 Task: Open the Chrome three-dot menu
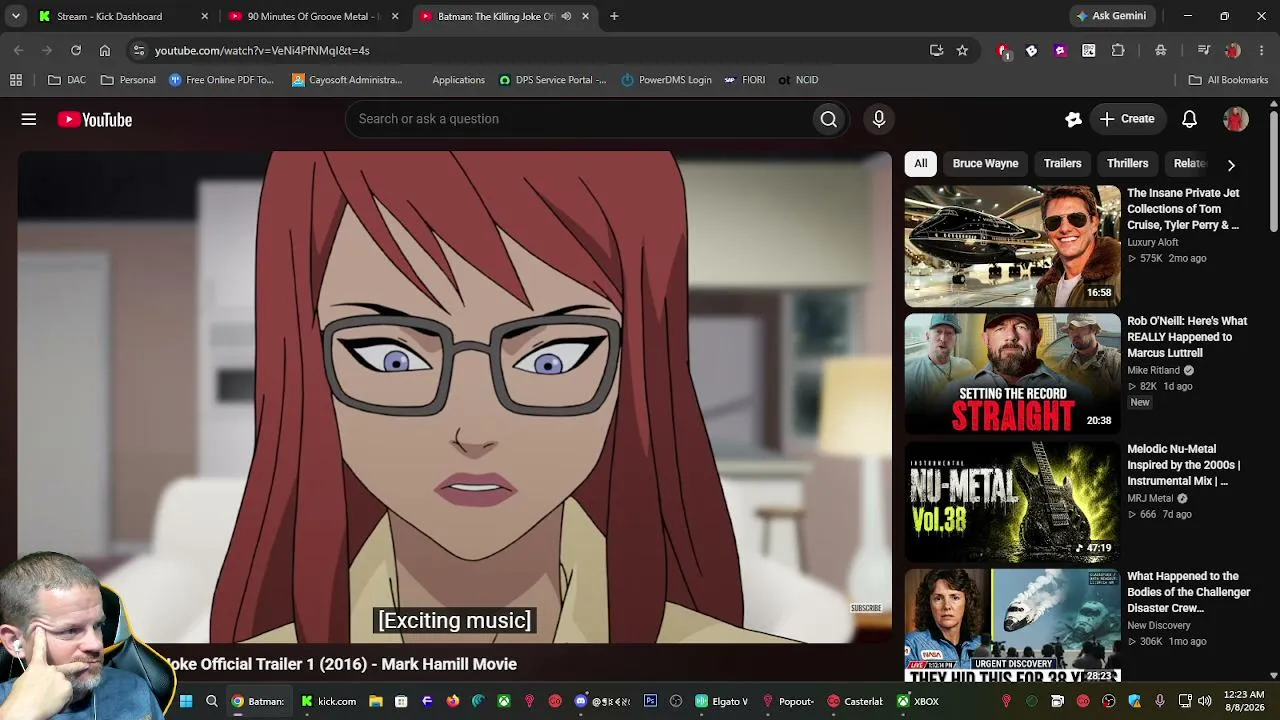pos(1262,50)
